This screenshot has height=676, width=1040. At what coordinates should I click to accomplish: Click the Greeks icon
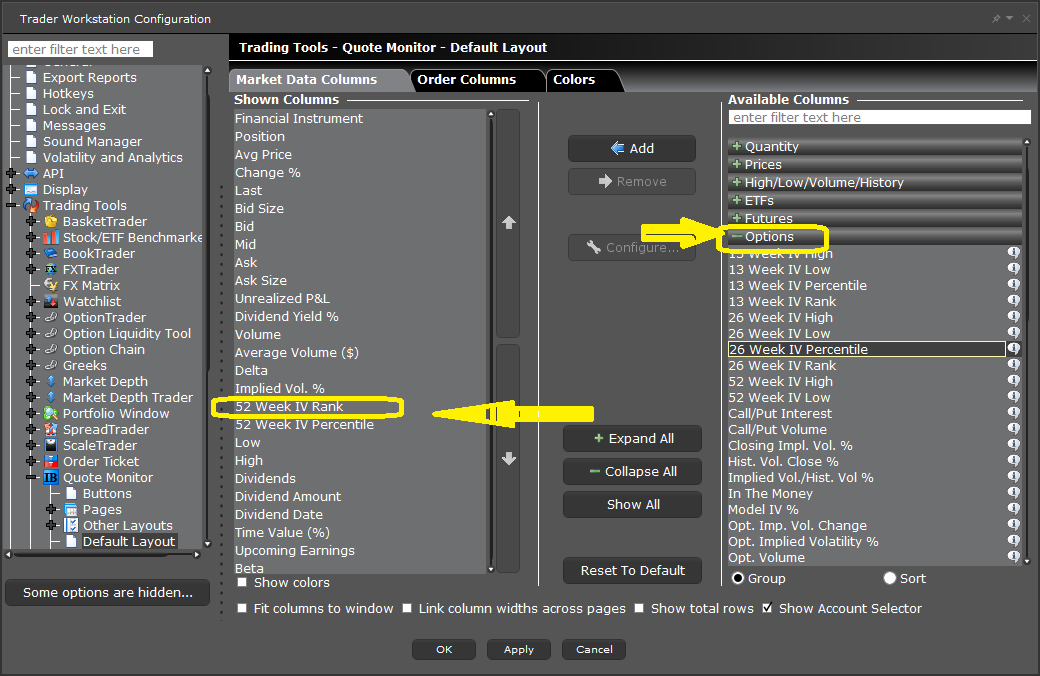[x=51, y=366]
